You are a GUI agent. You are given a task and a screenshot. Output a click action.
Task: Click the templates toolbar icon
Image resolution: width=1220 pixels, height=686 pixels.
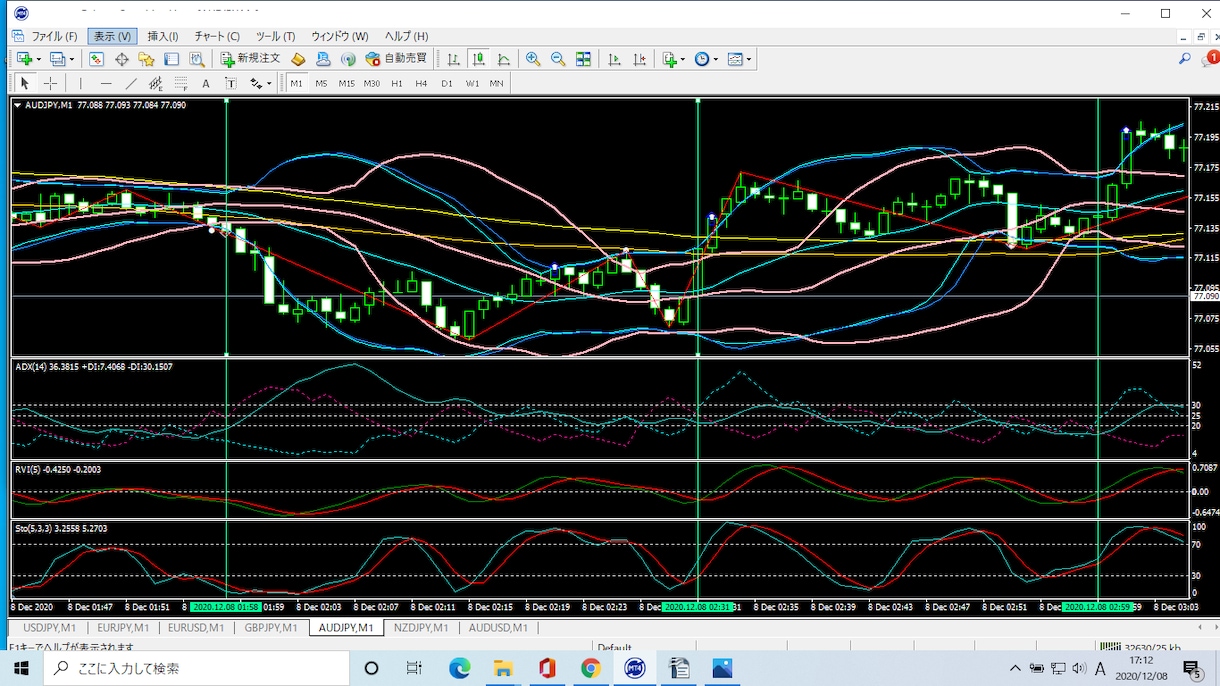coord(735,60)
